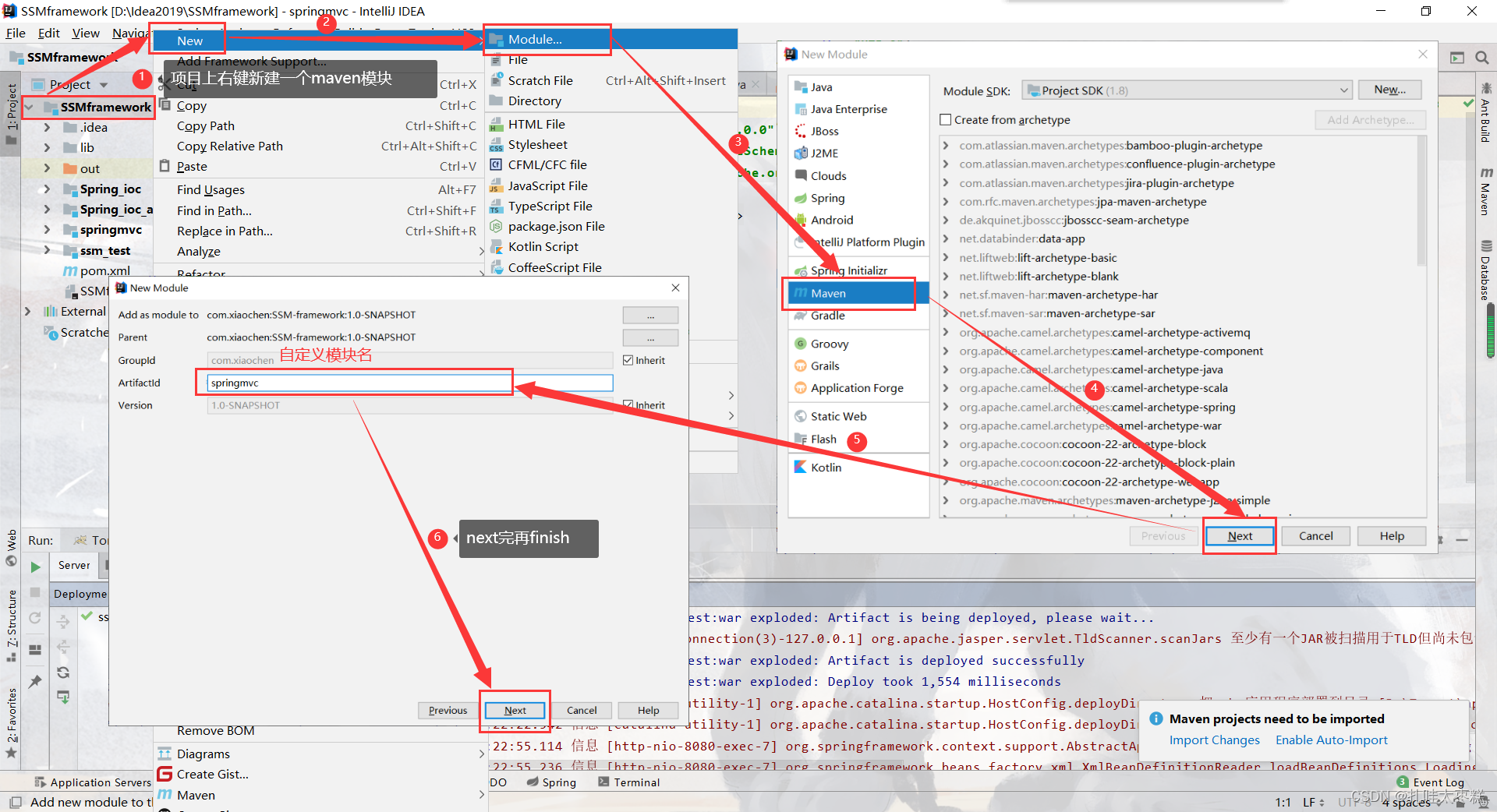Expand the out folder
The image size is (1497, 812).
47,168
